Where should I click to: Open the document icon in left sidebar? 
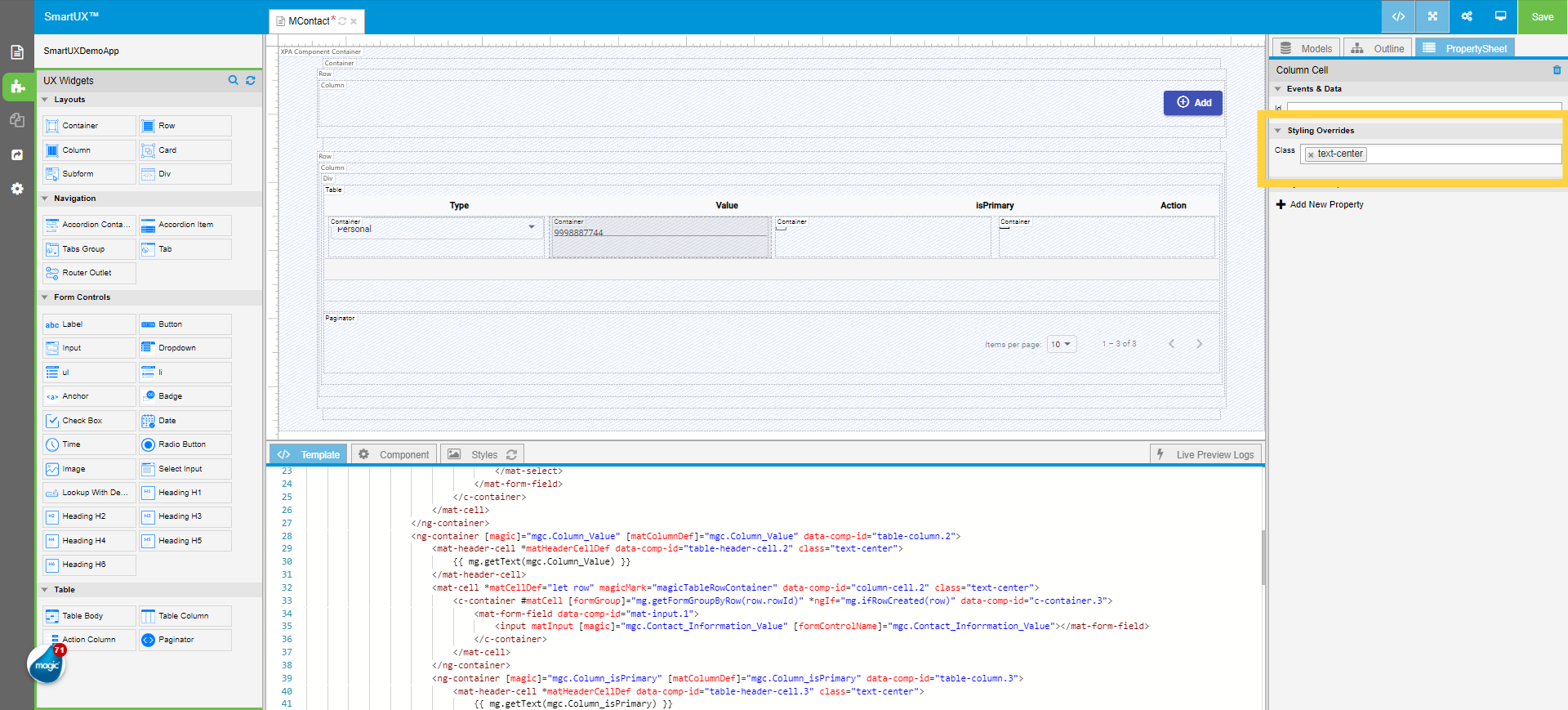[x=17, y=52]
